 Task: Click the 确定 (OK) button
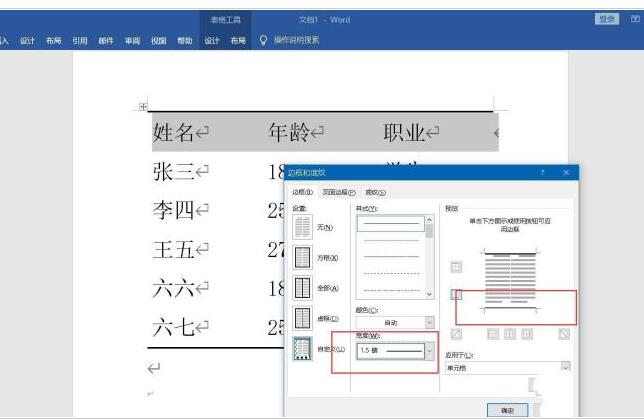(x=506, y=409)
